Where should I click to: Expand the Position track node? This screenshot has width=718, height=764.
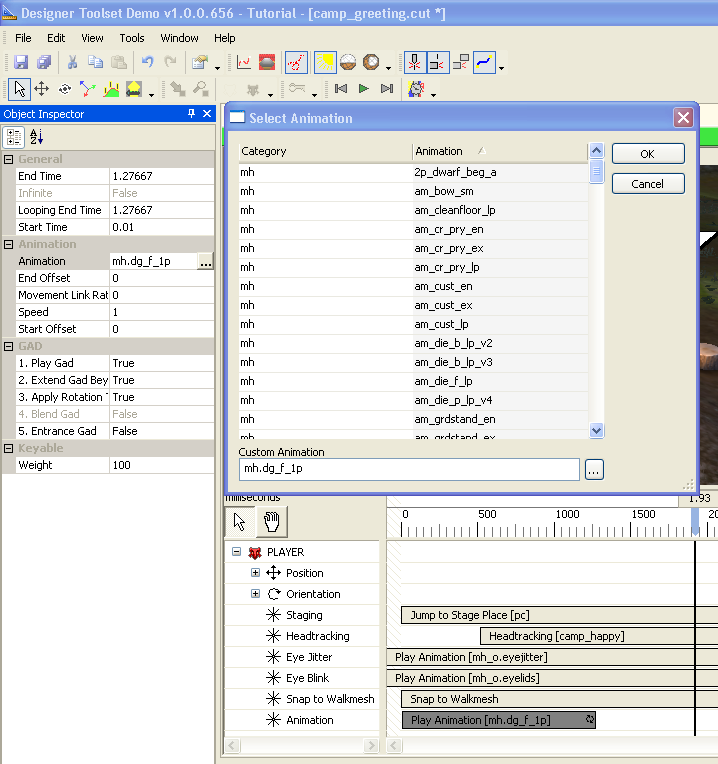pyautogui.click(x=255, y=573)
